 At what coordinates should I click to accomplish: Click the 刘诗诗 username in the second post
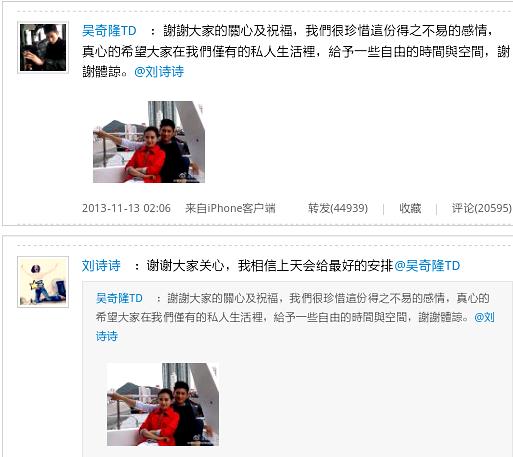tap(101, 266)
